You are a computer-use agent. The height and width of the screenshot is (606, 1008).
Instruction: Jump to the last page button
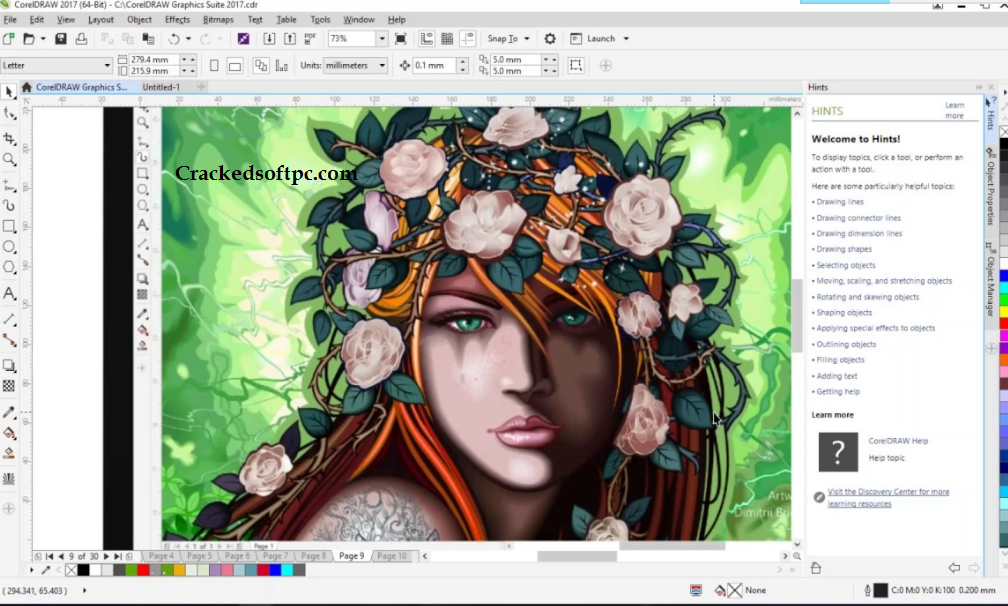[118, 557]
